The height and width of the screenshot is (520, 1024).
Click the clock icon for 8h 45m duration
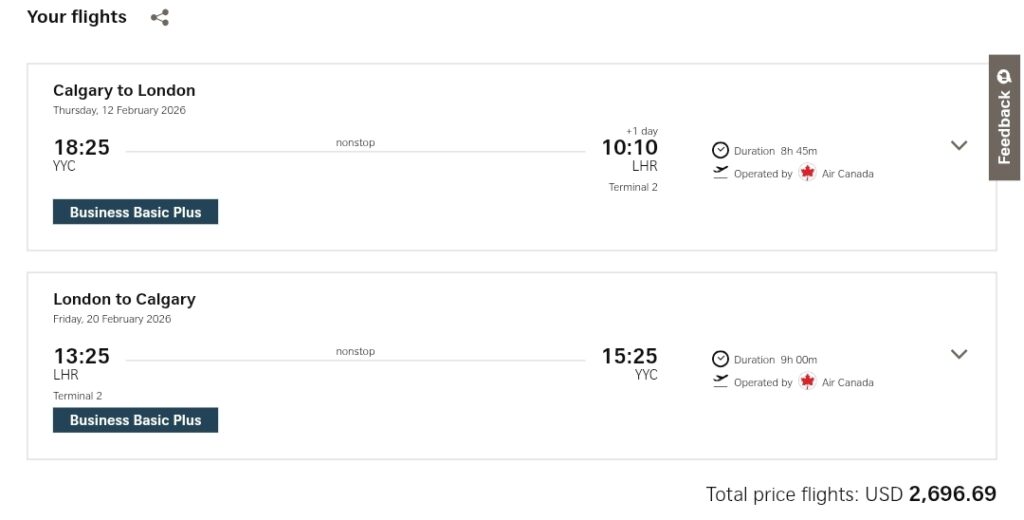pos(720,150)
